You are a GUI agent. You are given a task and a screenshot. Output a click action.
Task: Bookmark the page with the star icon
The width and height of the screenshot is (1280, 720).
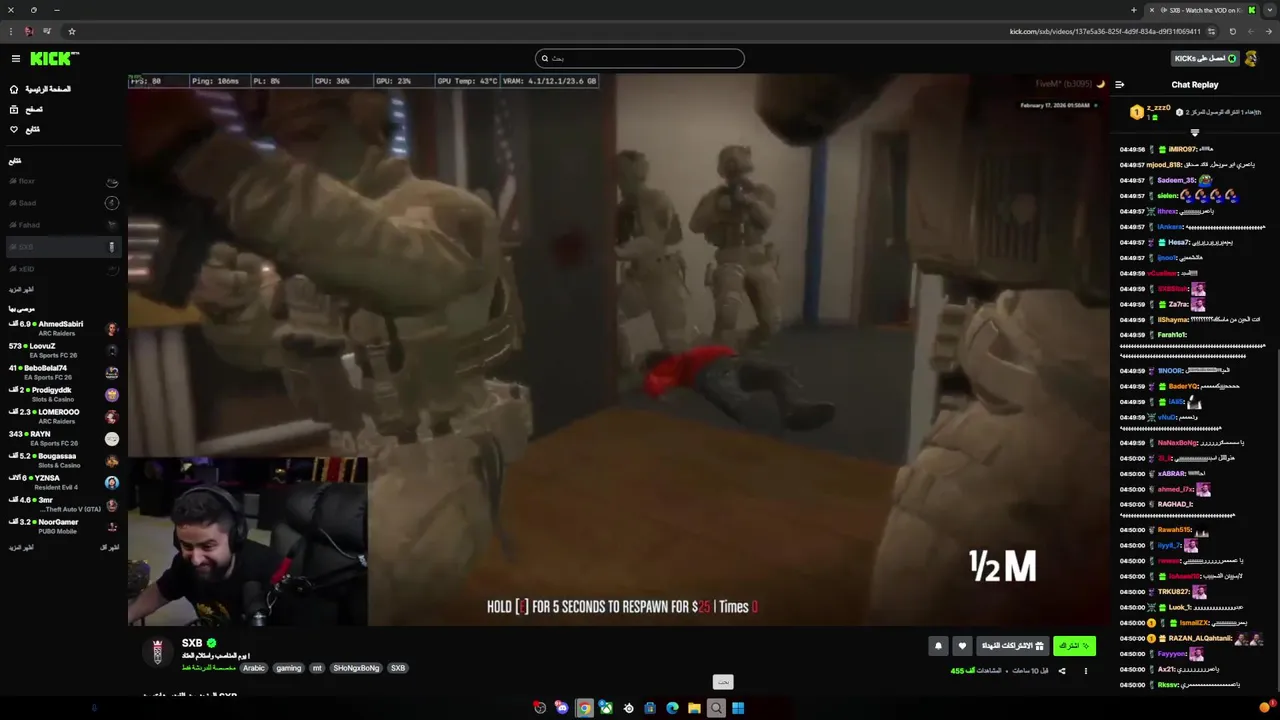[72, 31]
